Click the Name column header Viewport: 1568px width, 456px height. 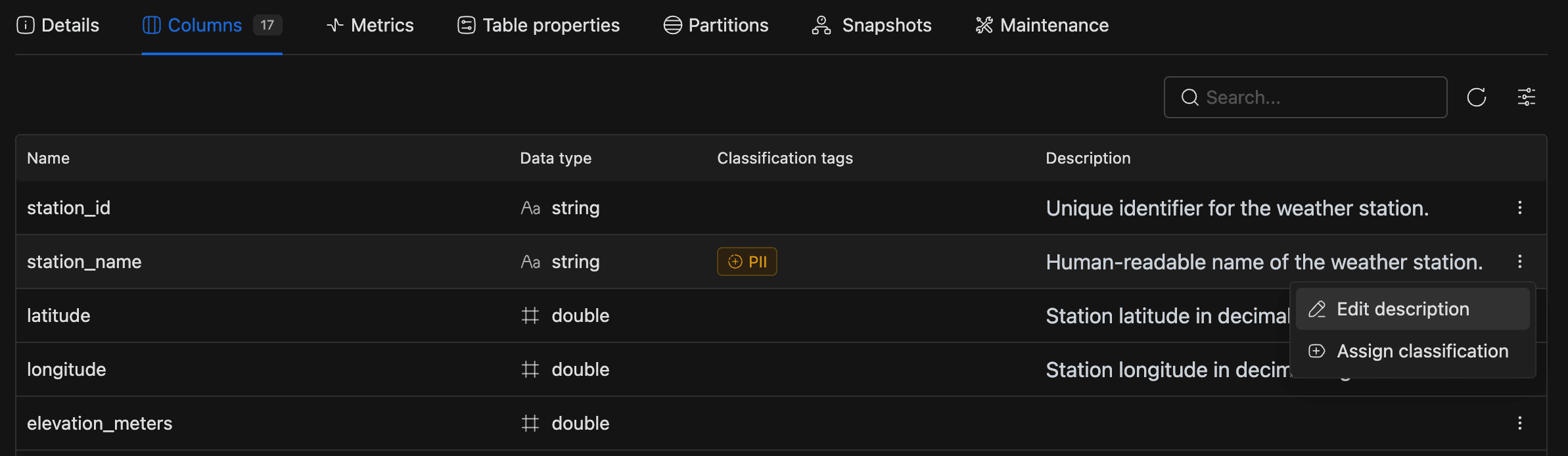point(48,158)
